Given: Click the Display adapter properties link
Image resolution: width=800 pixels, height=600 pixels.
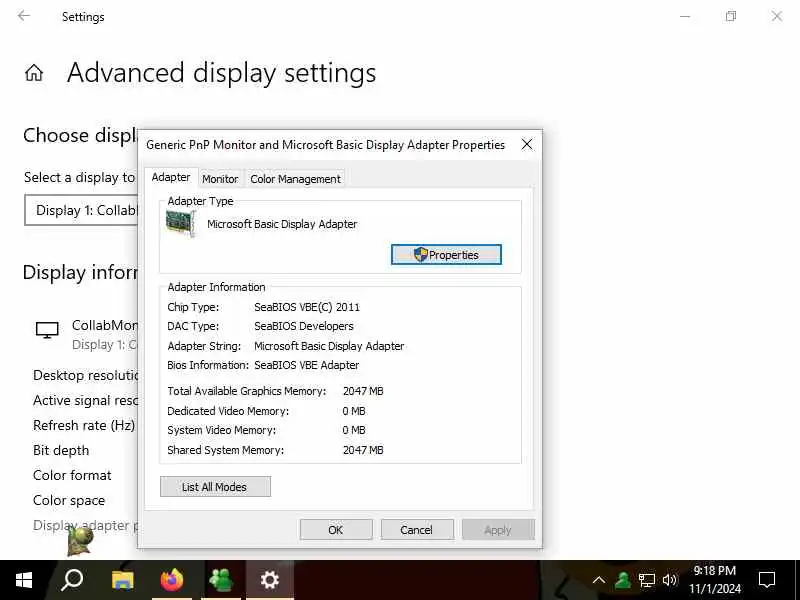Looking at the screenshot, I should coord(85,526).
